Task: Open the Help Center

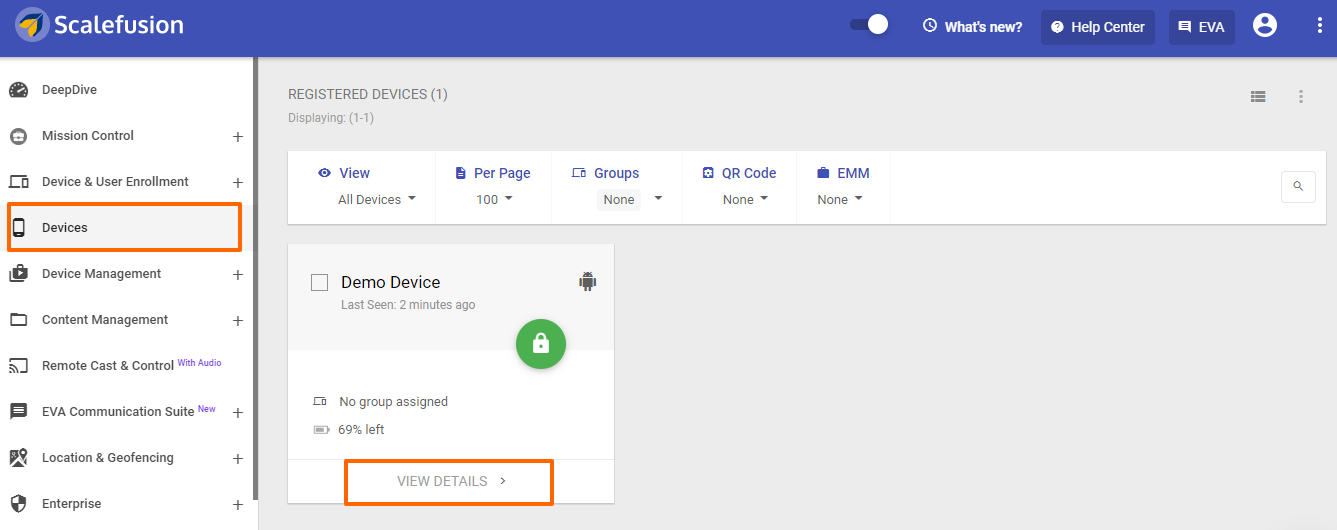Action: pyautogui.click(x=1098, y=27)
